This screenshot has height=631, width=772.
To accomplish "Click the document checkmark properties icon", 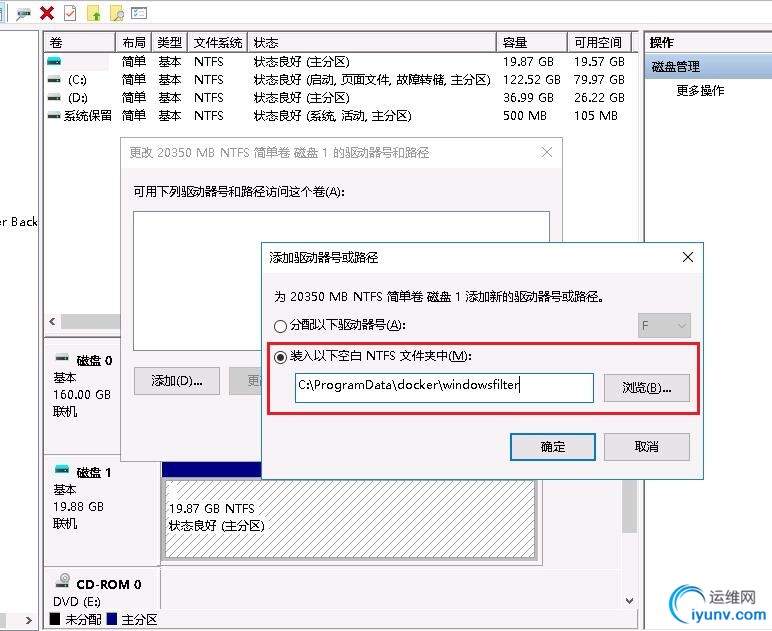I will coord(70,13).
